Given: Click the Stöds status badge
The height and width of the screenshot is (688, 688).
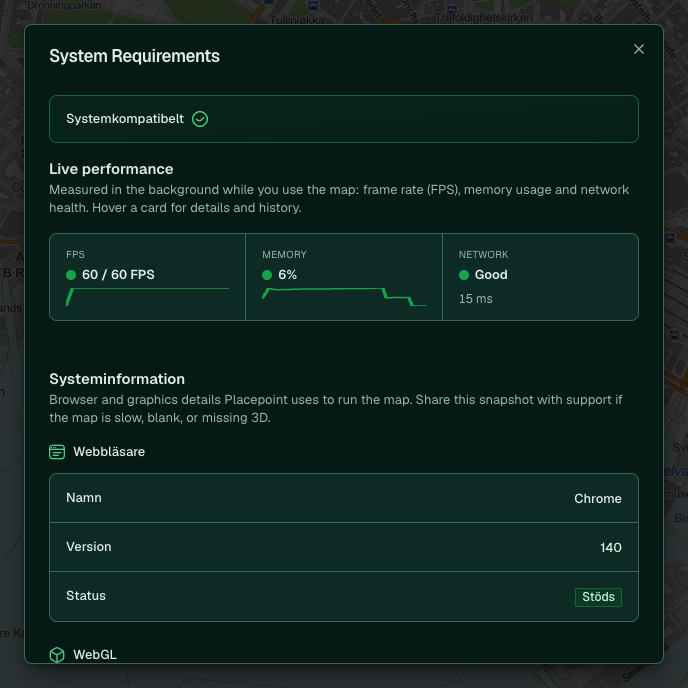Looking at the screenshot, I should [x=598, y=597].
